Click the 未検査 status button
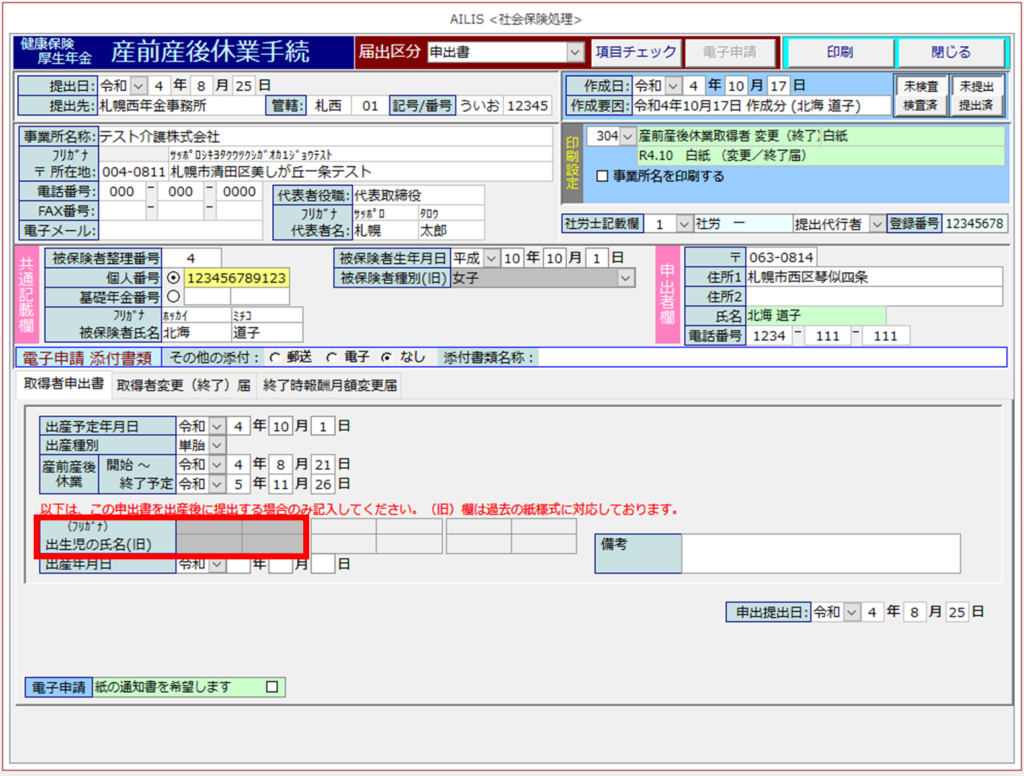The width and height of the screenshot is (1024, 776). pyautogui.click(x=919, y=86)
